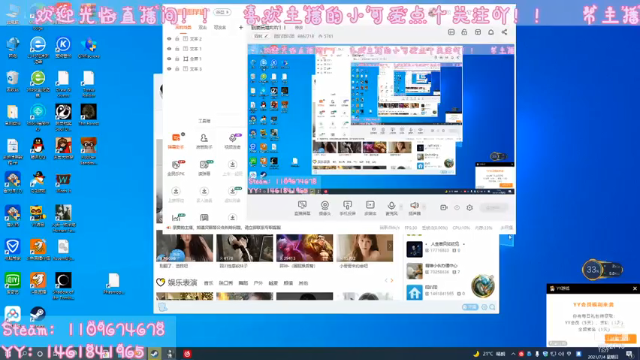Expand the microphone options arrow
The image size is (640, 360).
(x=401, y=207)
